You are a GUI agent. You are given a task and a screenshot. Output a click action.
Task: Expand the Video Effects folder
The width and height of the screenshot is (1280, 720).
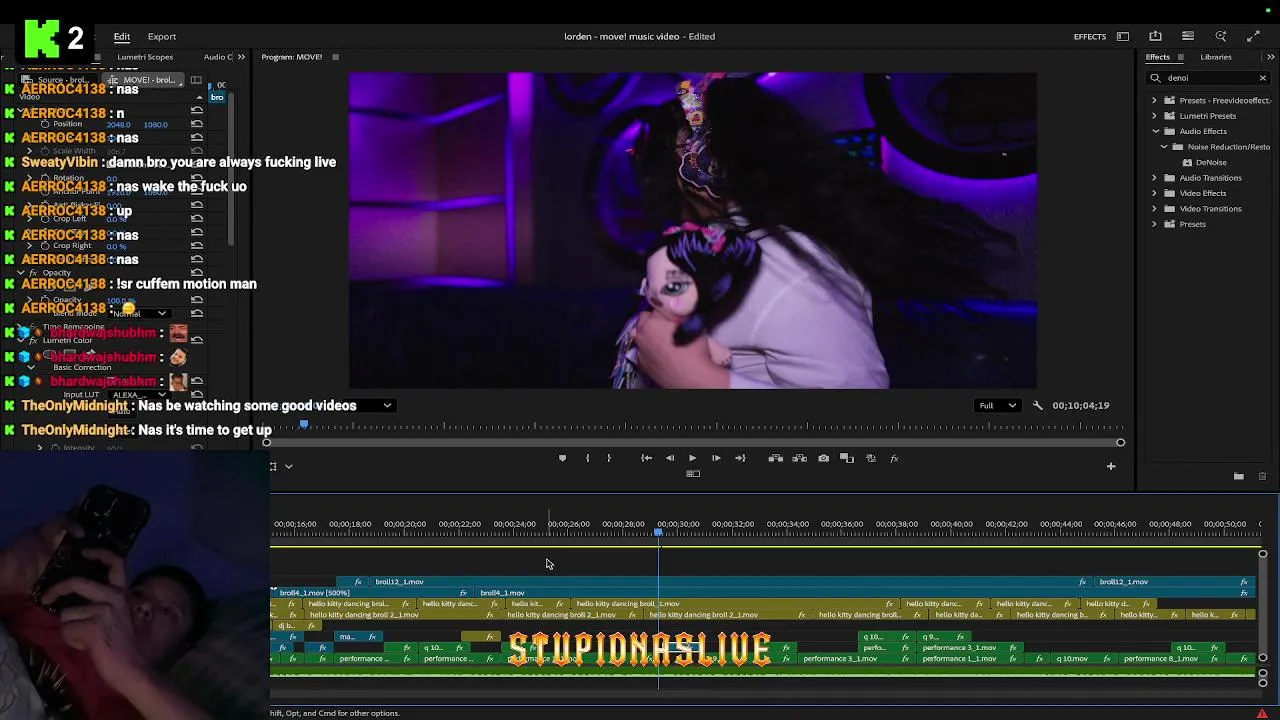(1154, 193)
